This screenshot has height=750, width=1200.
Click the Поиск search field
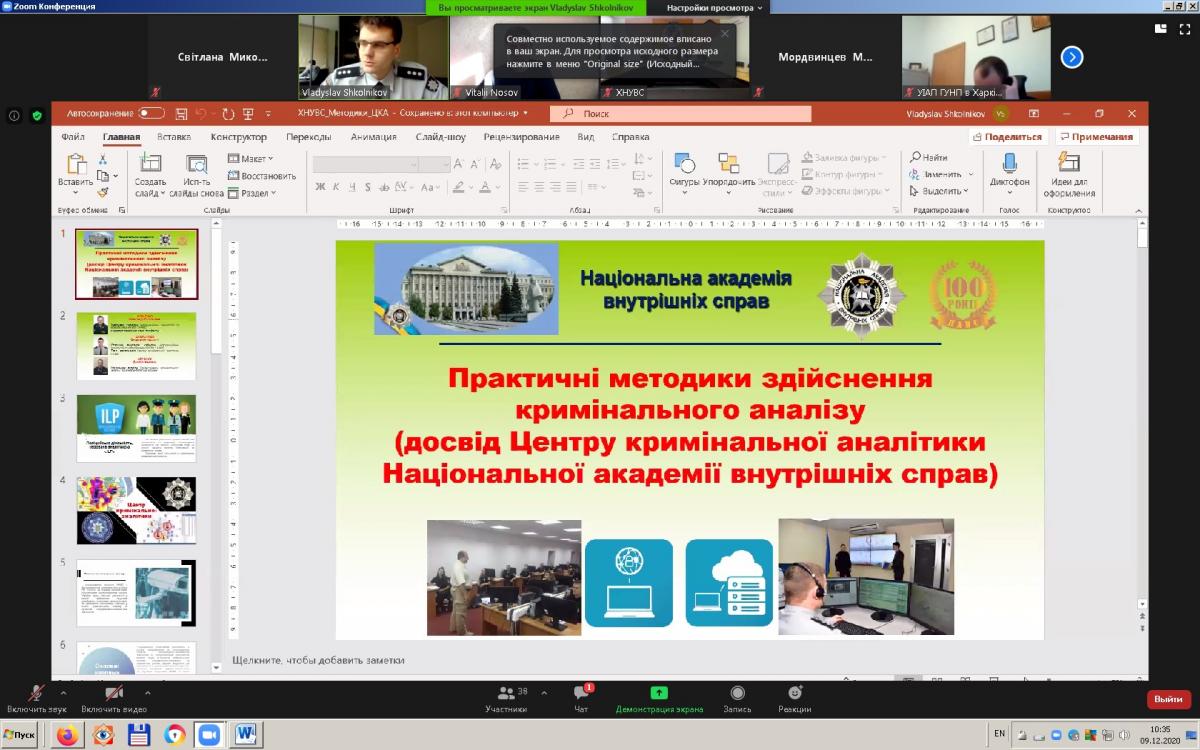pos(680,113)
